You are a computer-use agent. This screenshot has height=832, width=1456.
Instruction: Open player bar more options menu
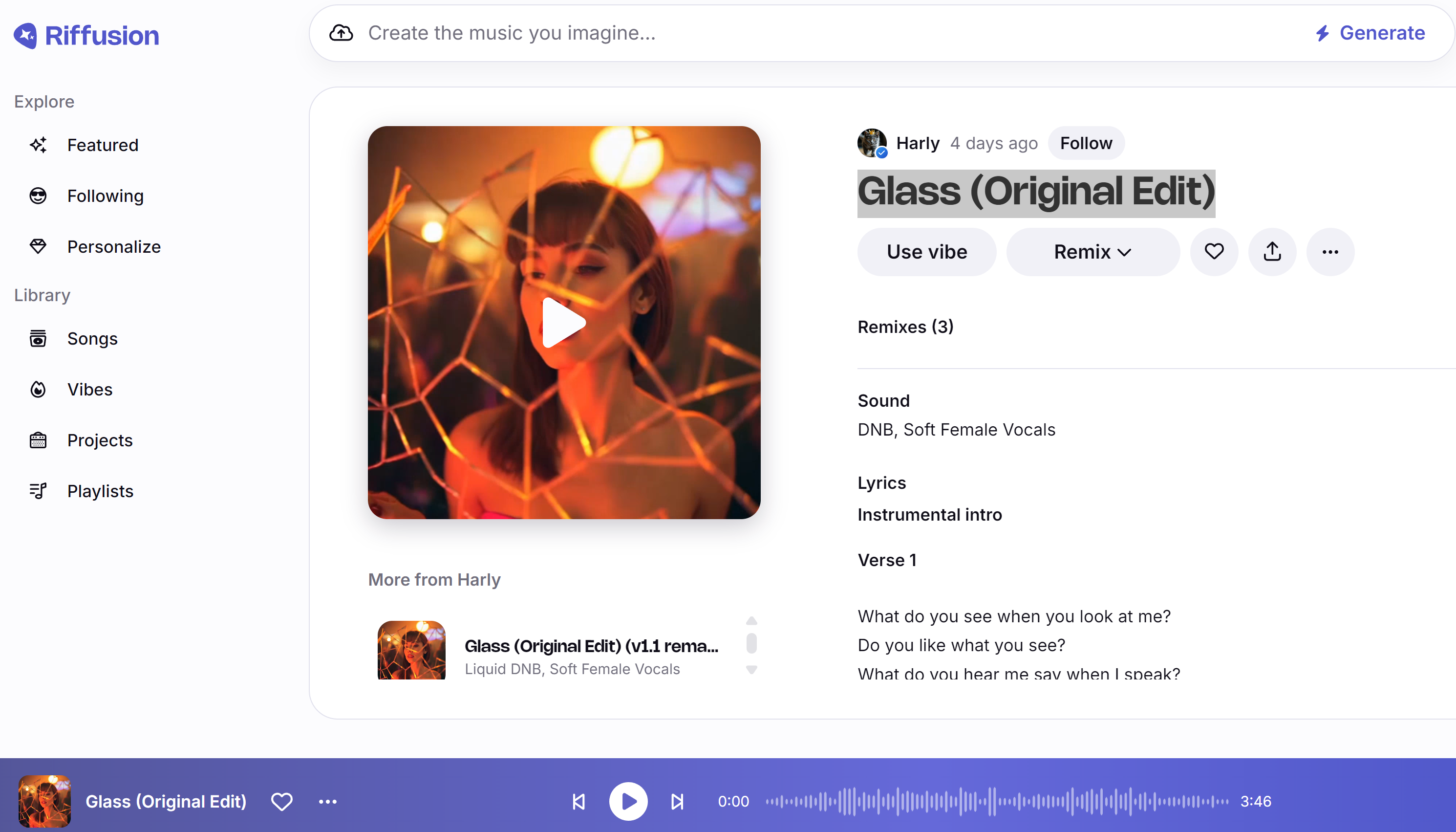pos(328,801)
